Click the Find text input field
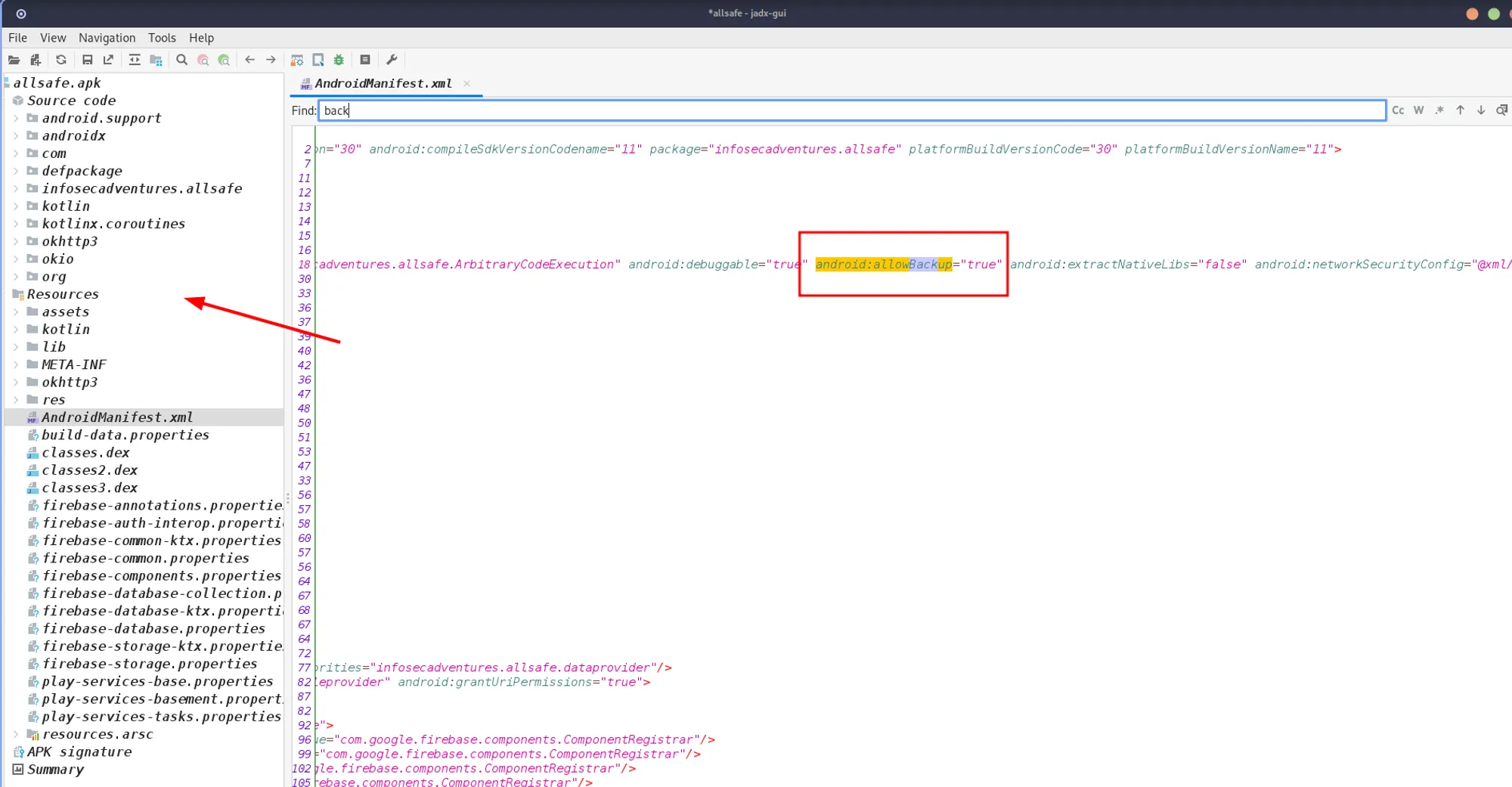The height and width of the screenshot is (787, 1512). [851, 110]
